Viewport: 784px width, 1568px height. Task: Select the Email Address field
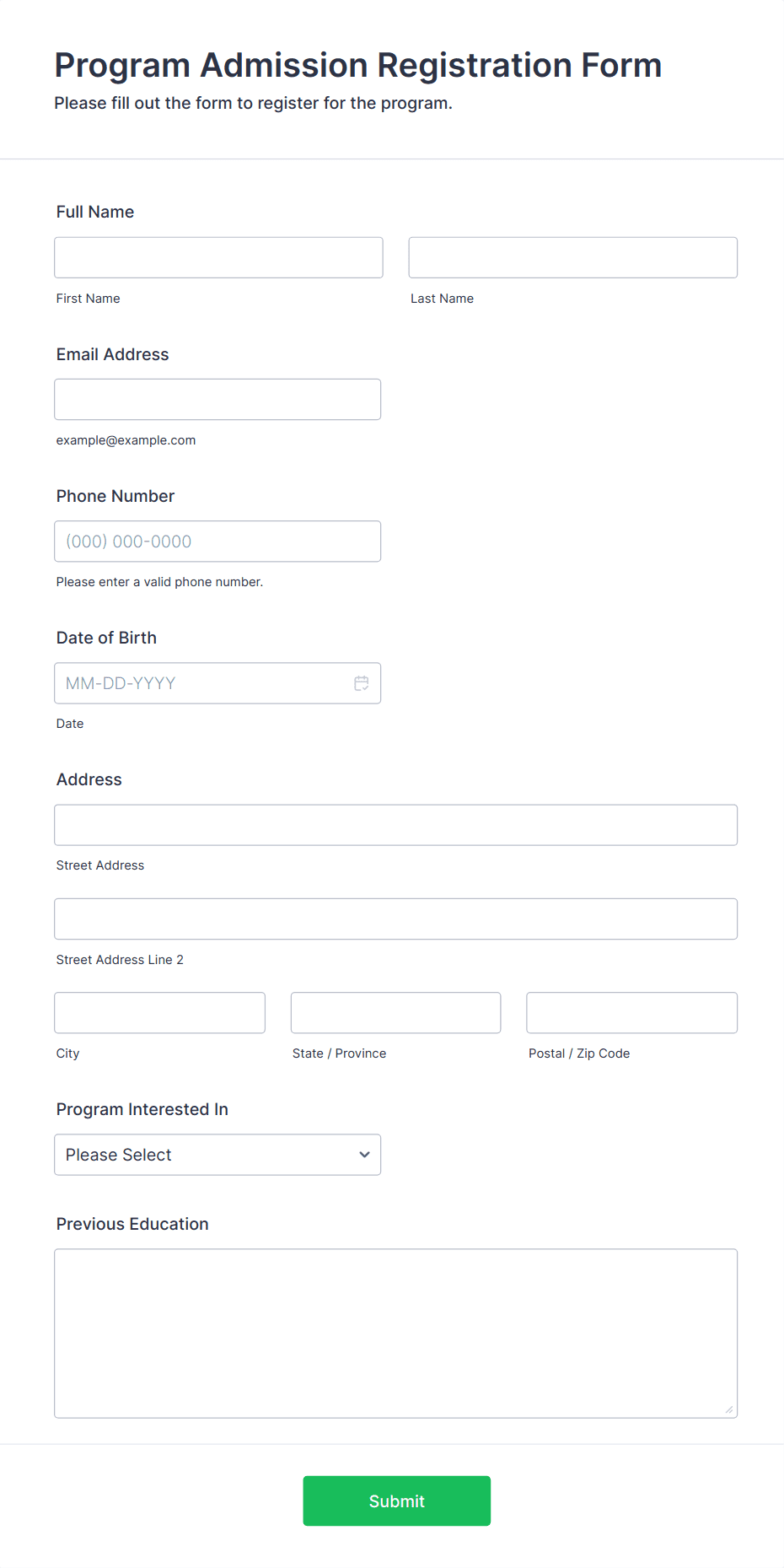point(217,399)
